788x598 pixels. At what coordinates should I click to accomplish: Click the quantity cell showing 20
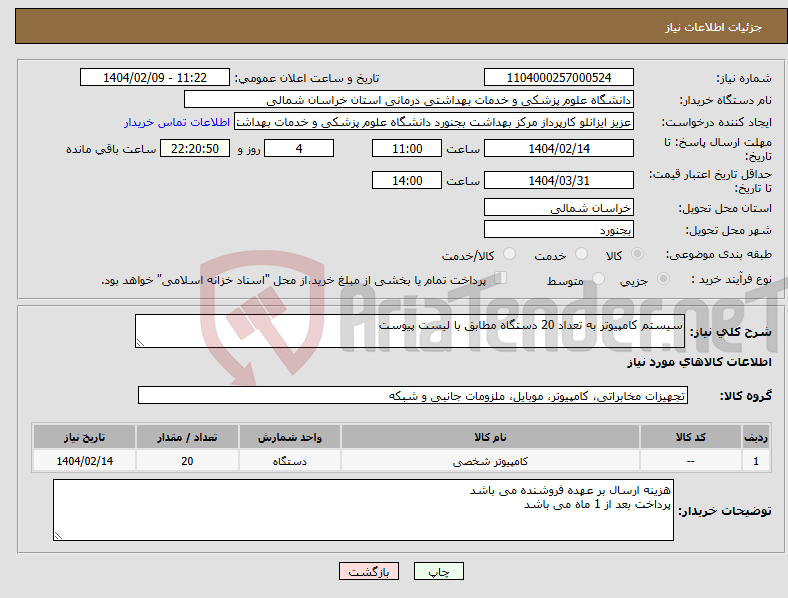pyautogui.click(x=187, y=461)
